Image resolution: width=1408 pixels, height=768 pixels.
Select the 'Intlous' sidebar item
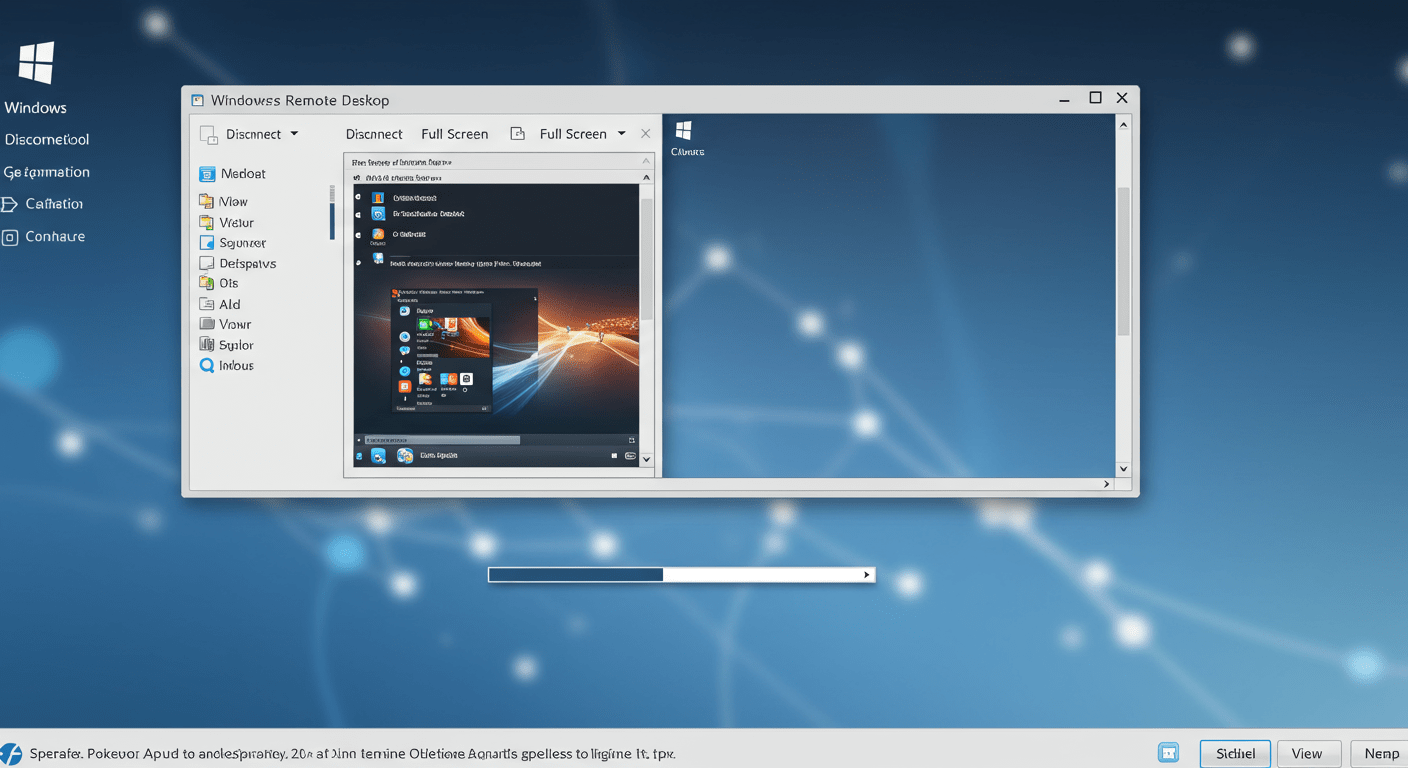(x=227, y=366)
